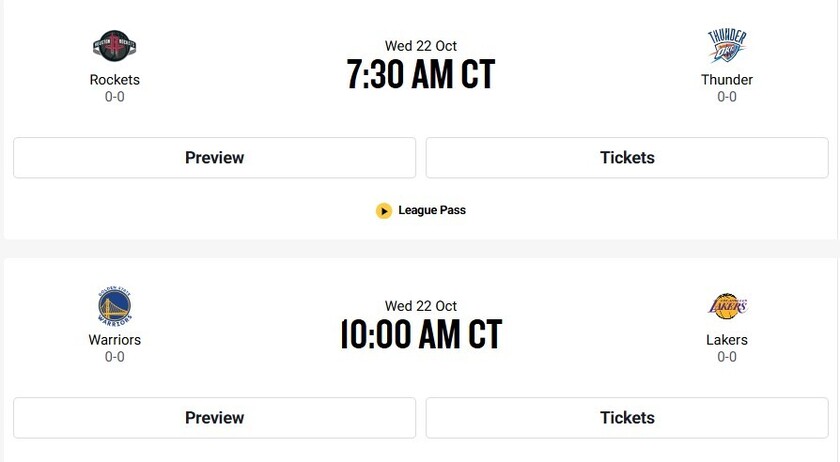840x462 pixels.
Task: Click the yellow League Pass play icon
Action: pyautogui.click(x=384, y=211)
